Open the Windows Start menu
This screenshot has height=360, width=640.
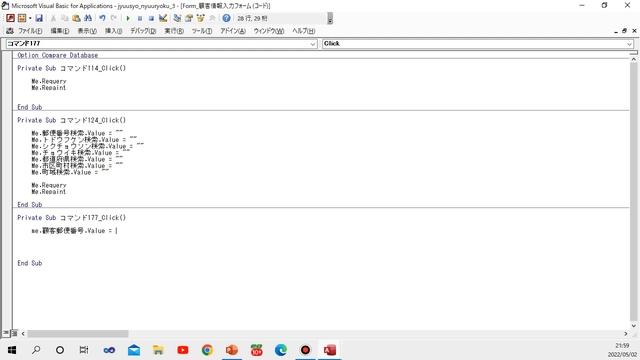(x=12, y=350)
